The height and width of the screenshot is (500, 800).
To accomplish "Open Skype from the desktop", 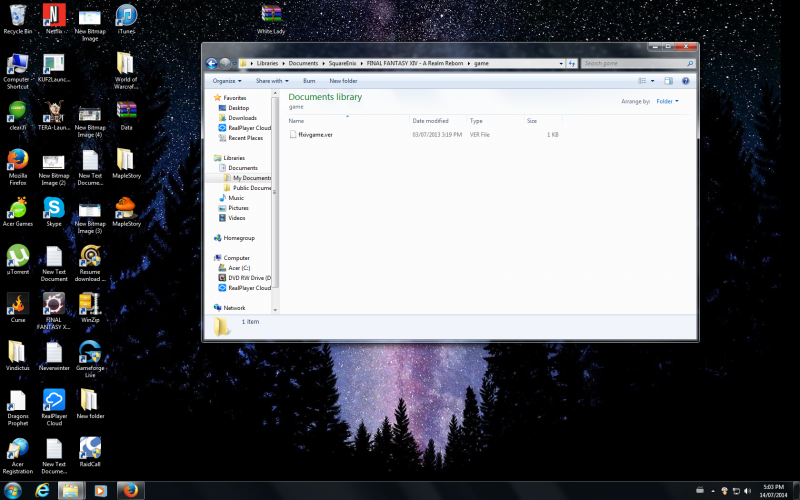I will (x=54, y=212).
